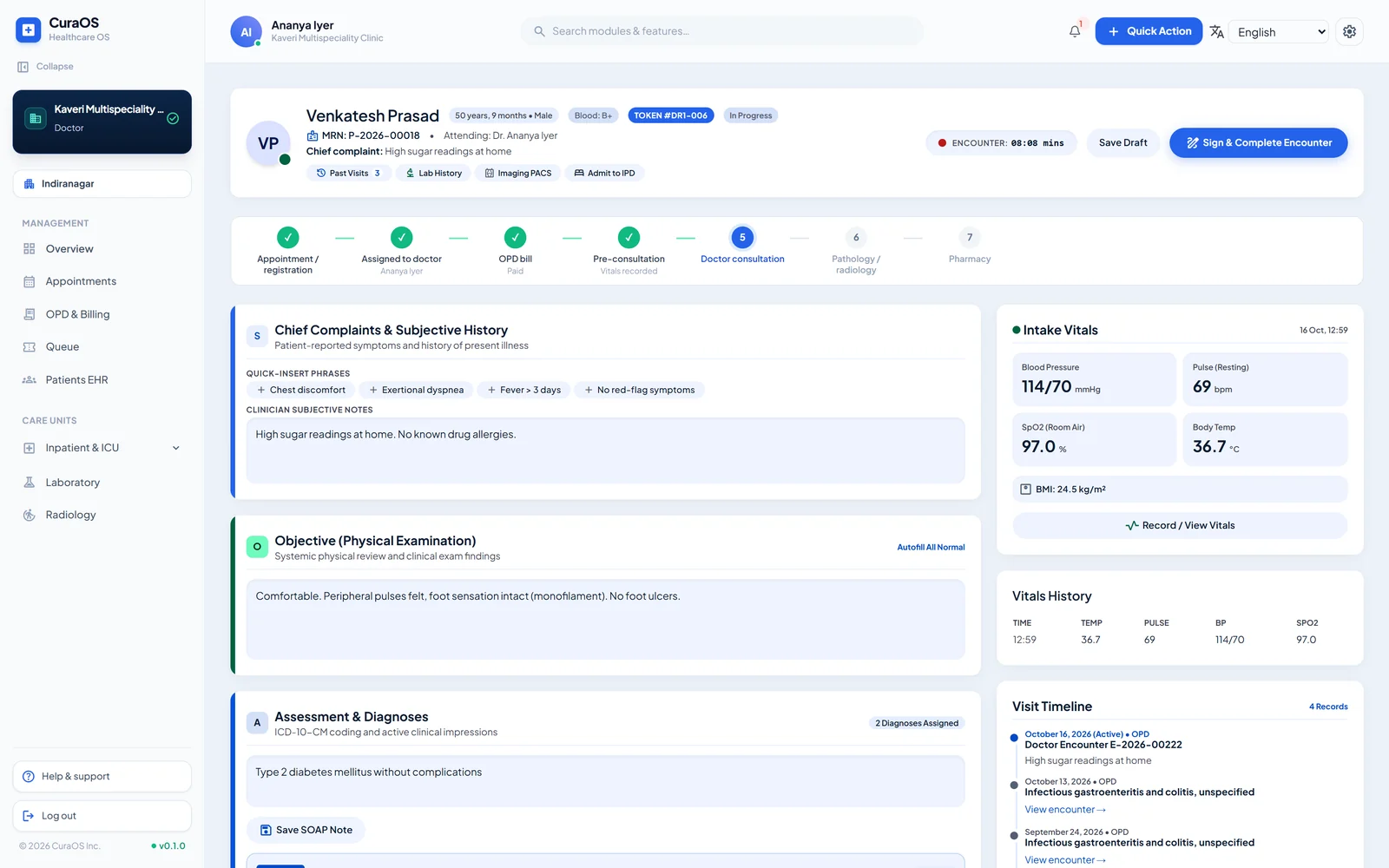Select the Indiranagar branch
The image size is (1389, 868).
pos(102,184)
